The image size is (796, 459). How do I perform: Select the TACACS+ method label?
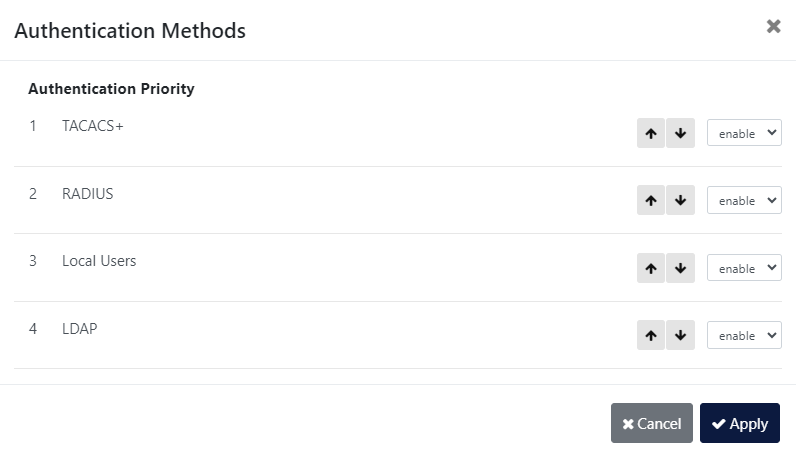92,126
